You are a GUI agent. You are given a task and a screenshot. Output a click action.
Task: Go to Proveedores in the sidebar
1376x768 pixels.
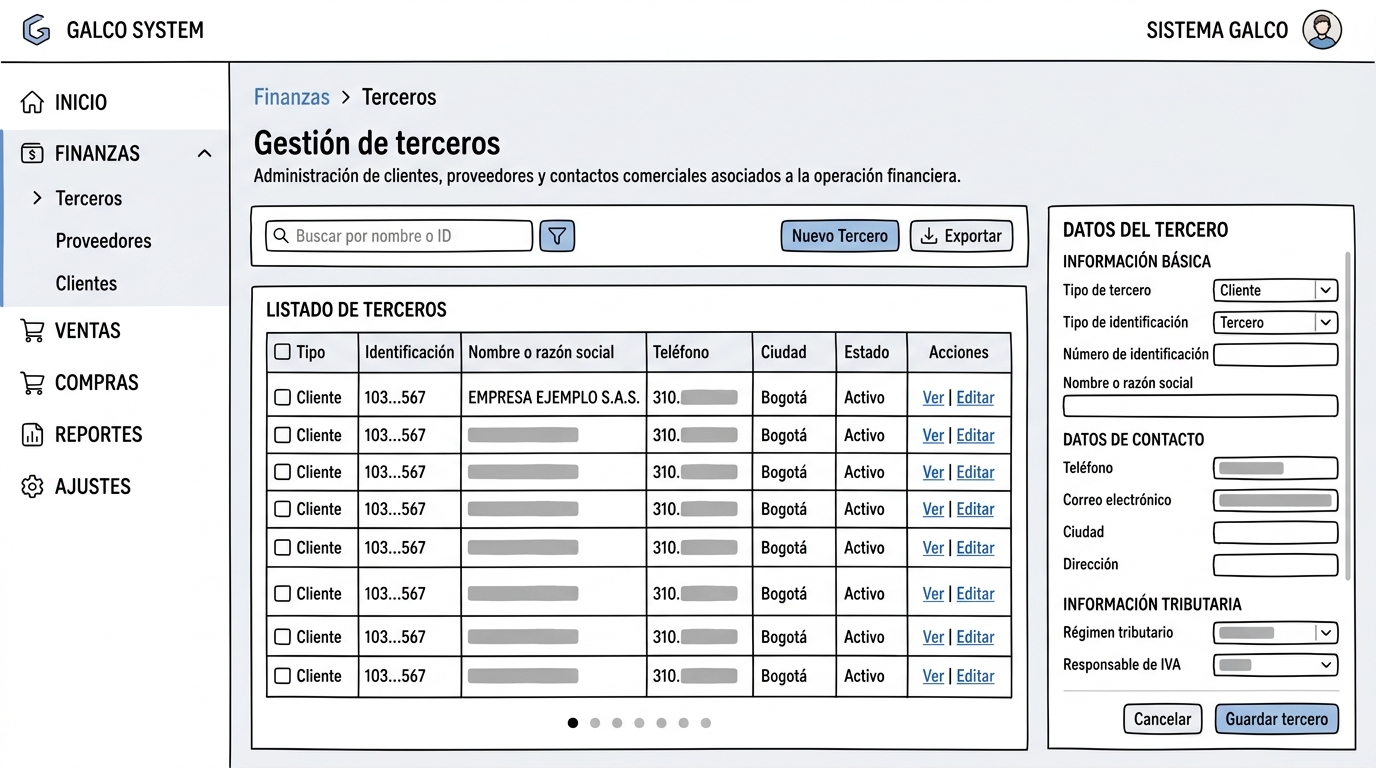click(104, 241)
